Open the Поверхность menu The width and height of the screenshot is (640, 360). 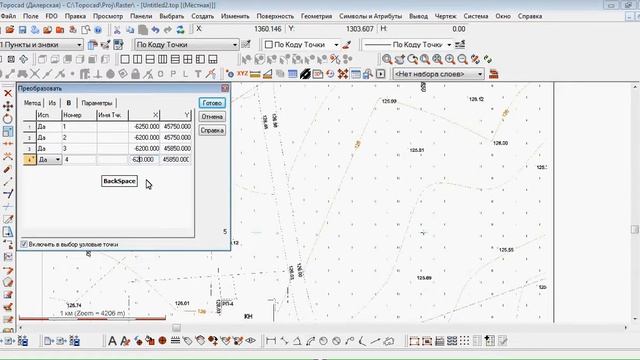point(275,16)
